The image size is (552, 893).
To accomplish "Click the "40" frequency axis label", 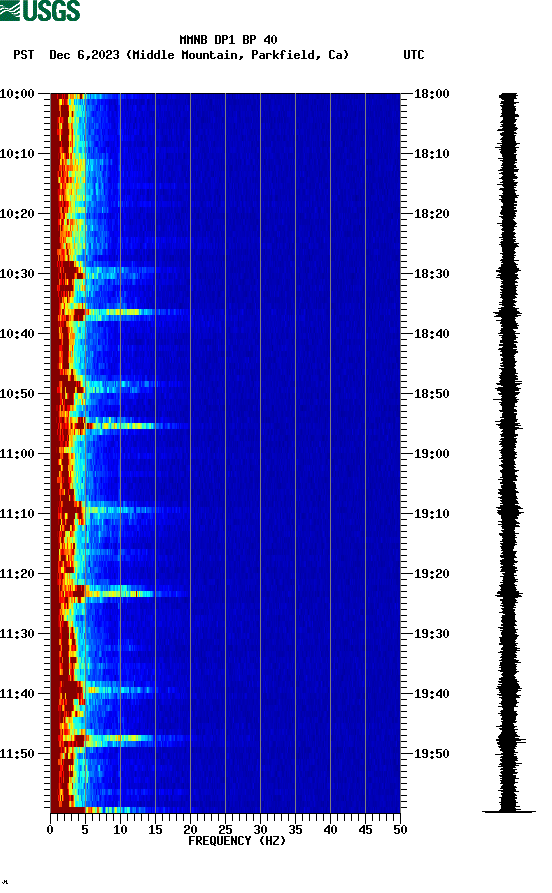I will coord(330,830).
